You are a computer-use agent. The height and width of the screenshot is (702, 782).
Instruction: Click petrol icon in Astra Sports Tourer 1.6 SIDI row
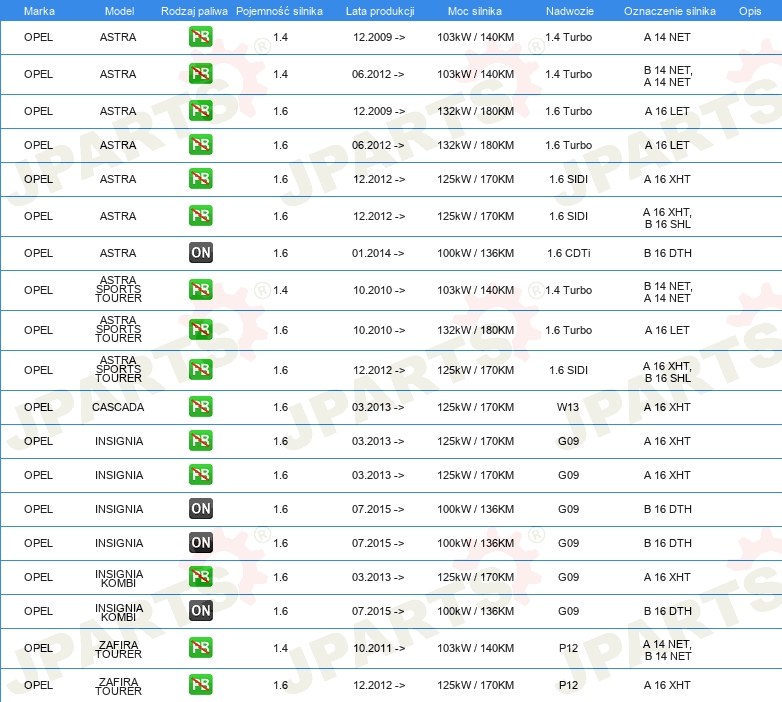[x=200, y=369]
